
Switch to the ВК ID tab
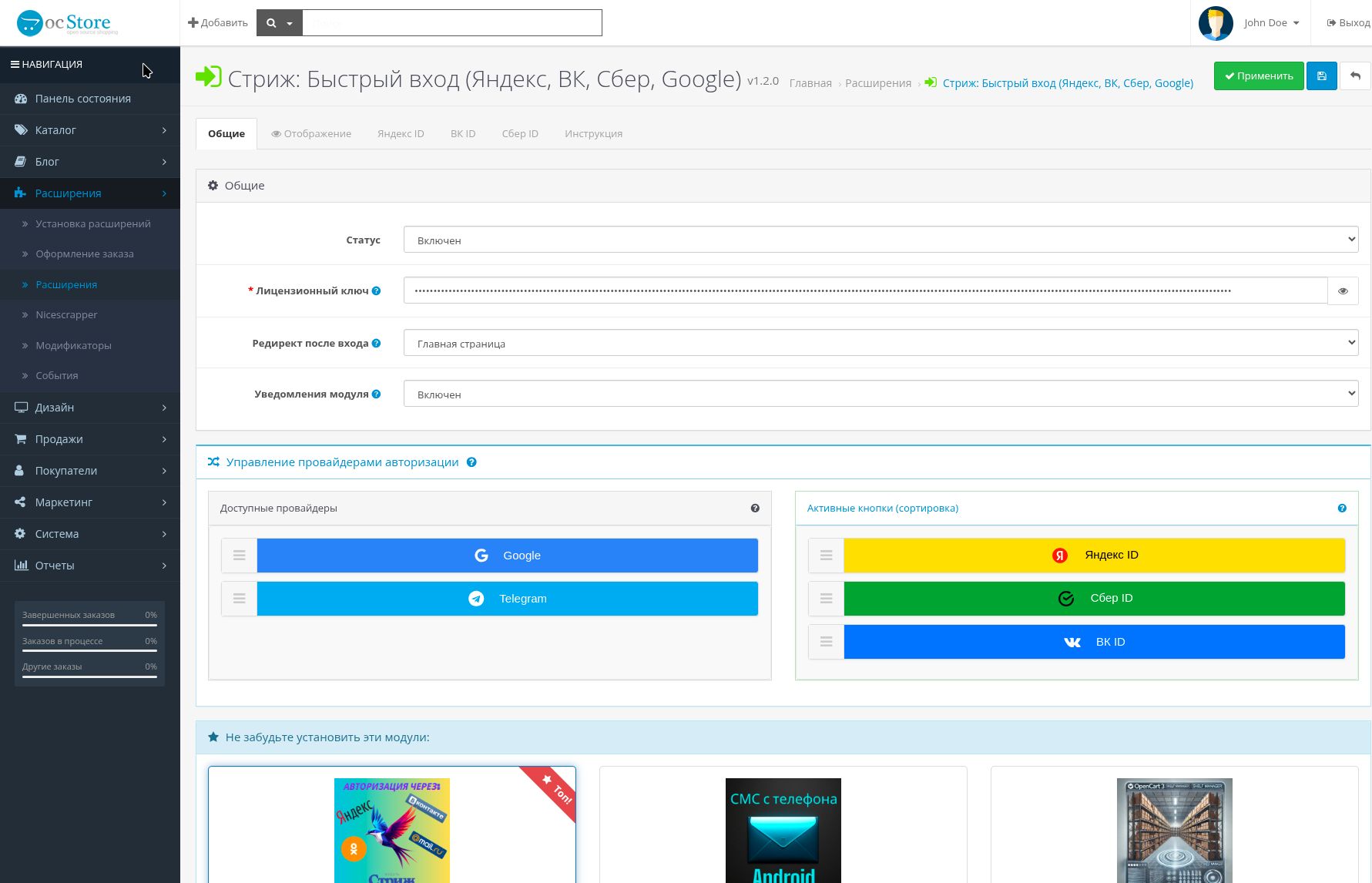point(463,134)
